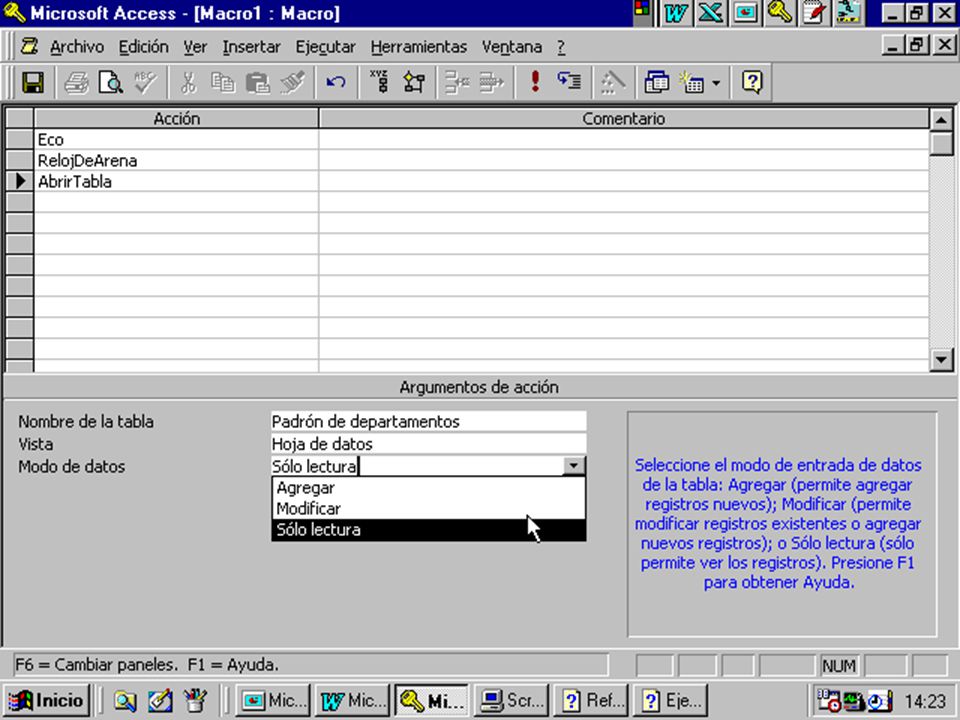Viewport: 960px width, 720px height.
Task: Click the Comentario column header
Action: (623, 118)
